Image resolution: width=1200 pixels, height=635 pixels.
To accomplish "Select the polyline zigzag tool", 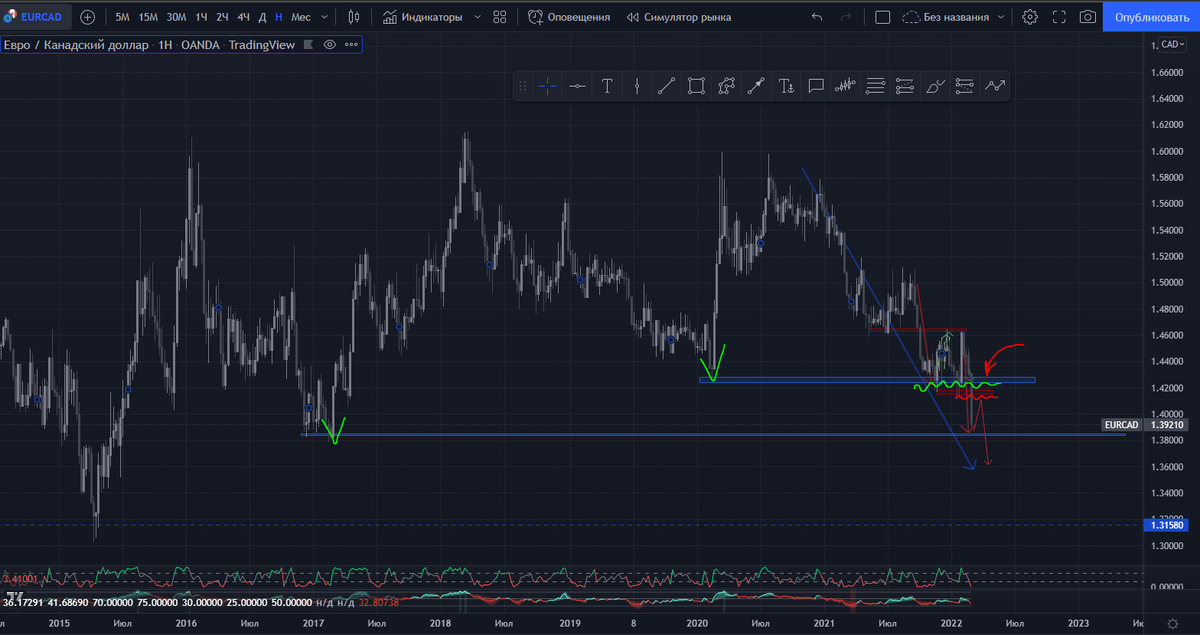I will click(x=996, y=86).
